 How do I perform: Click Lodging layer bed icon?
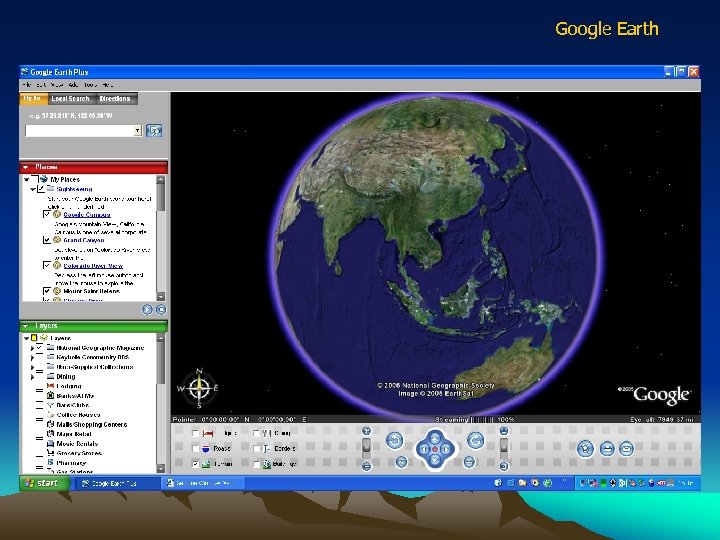[x=51, y=386]
